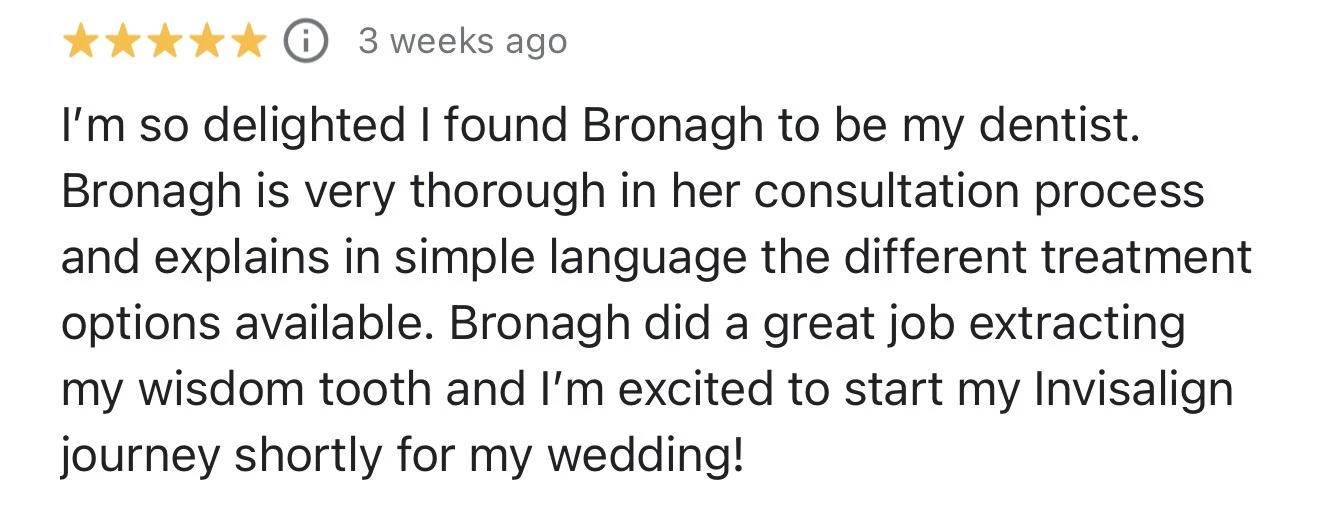The image size is (1320, 521).
Task: Open the review info circle icon
Action: (x=307, y=42)
